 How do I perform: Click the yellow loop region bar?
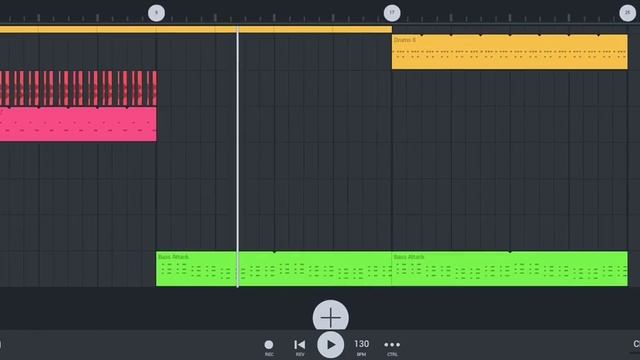[x=196, y=29]
